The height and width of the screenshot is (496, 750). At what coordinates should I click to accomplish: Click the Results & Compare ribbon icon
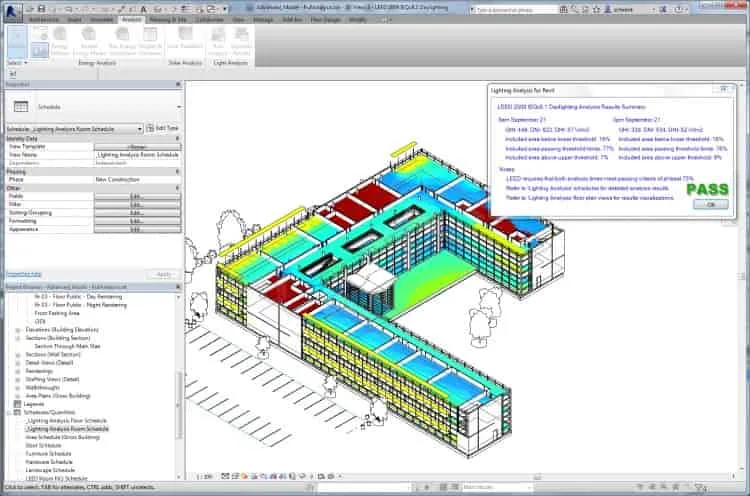pyautogui.click(x=150, y=41)
